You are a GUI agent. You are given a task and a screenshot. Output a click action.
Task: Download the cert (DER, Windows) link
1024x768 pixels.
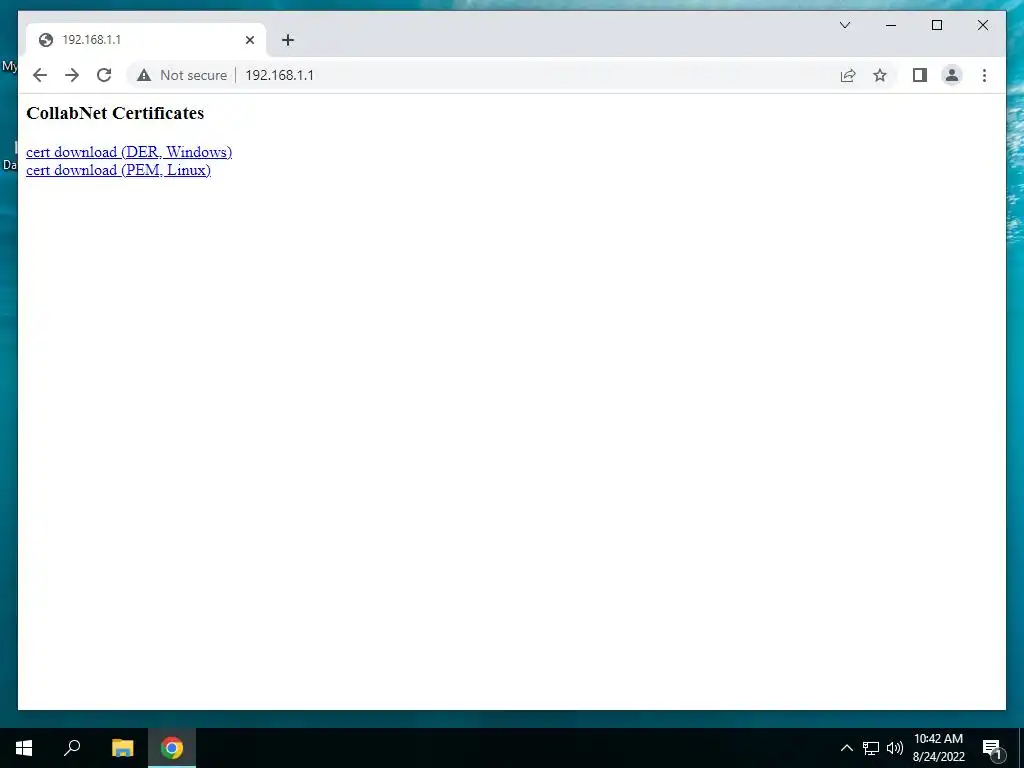point(129,152)
